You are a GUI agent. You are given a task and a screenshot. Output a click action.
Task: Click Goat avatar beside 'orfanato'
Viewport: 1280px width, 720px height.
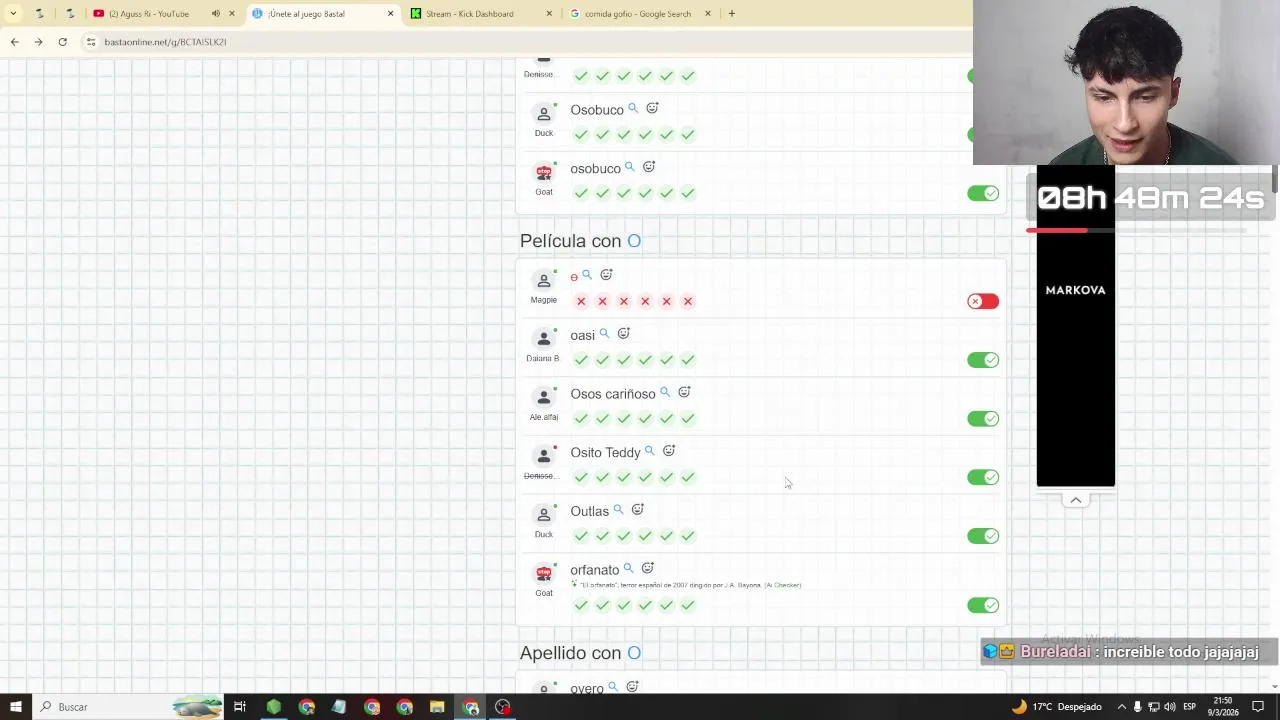coord(544,574)
